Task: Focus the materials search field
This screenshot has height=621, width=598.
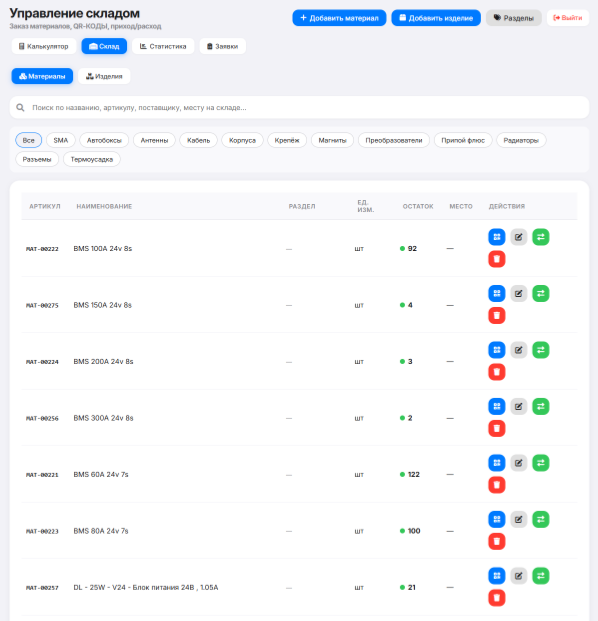Action: coord(299,107)
